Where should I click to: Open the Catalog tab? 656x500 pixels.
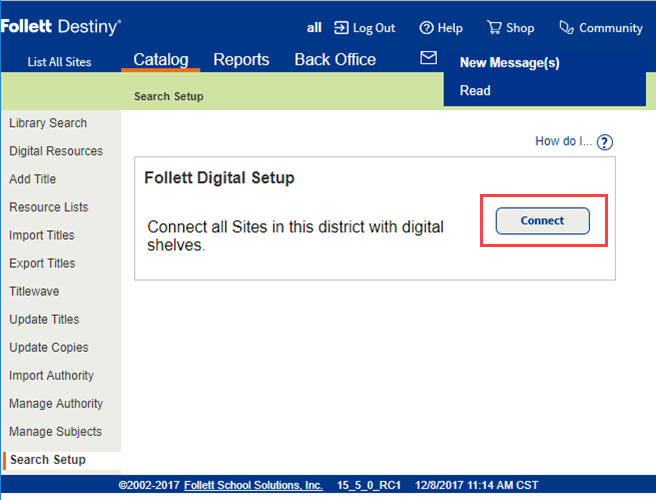[x=161, y=60]
